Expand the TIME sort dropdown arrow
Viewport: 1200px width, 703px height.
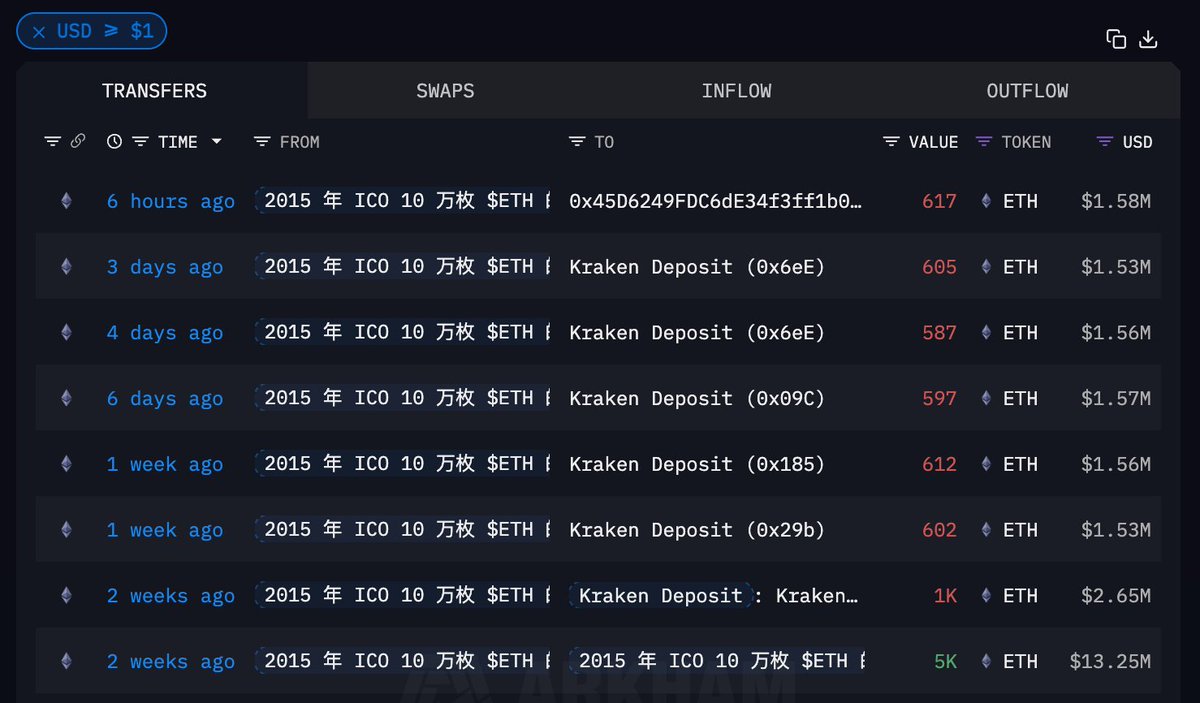coord(216,142)
